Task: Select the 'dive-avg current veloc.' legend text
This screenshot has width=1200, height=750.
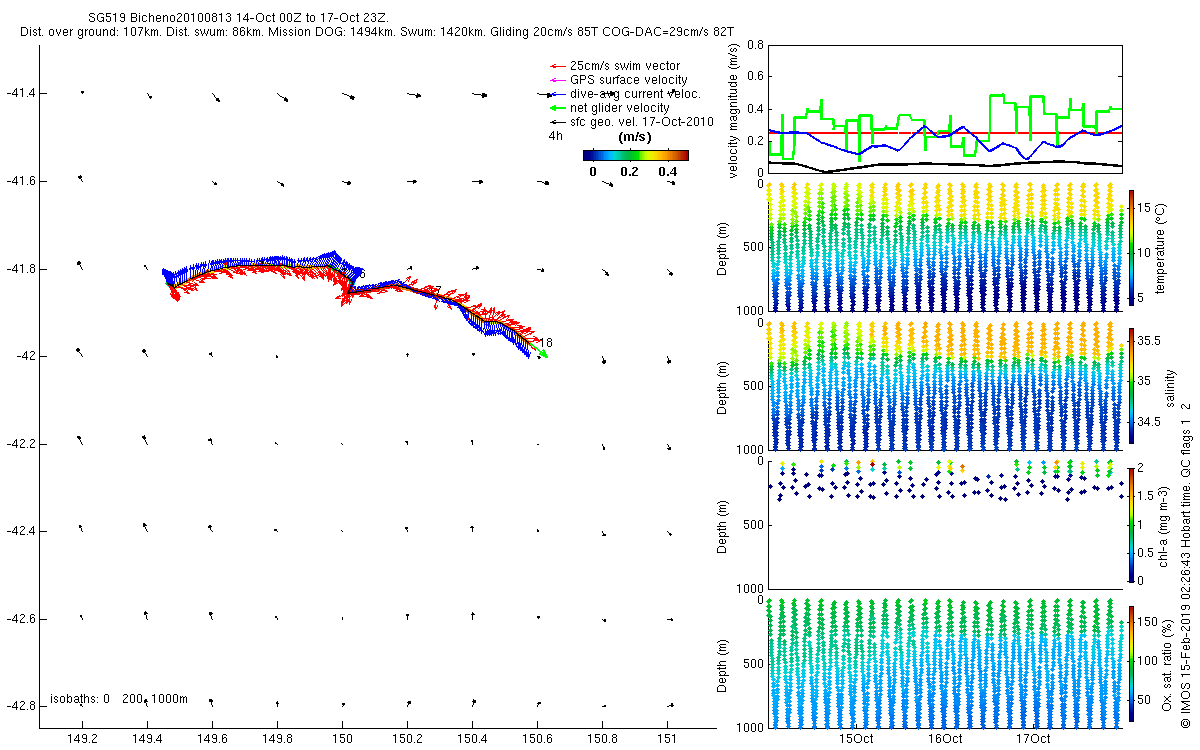Action: coord(635,94)
